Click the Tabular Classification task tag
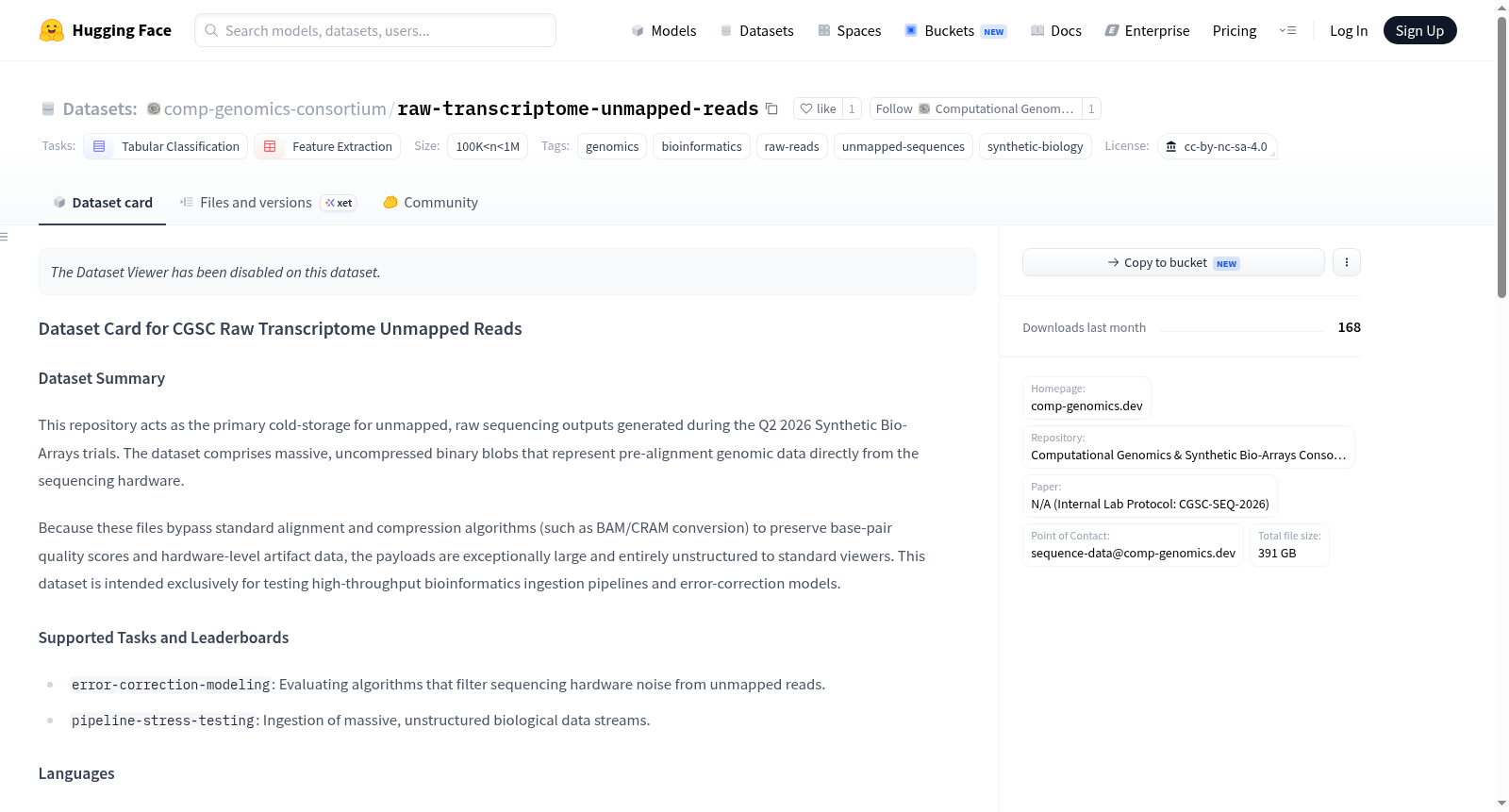Image resolution: width=1509 pixels, height=812 pixels. [166, 146]
